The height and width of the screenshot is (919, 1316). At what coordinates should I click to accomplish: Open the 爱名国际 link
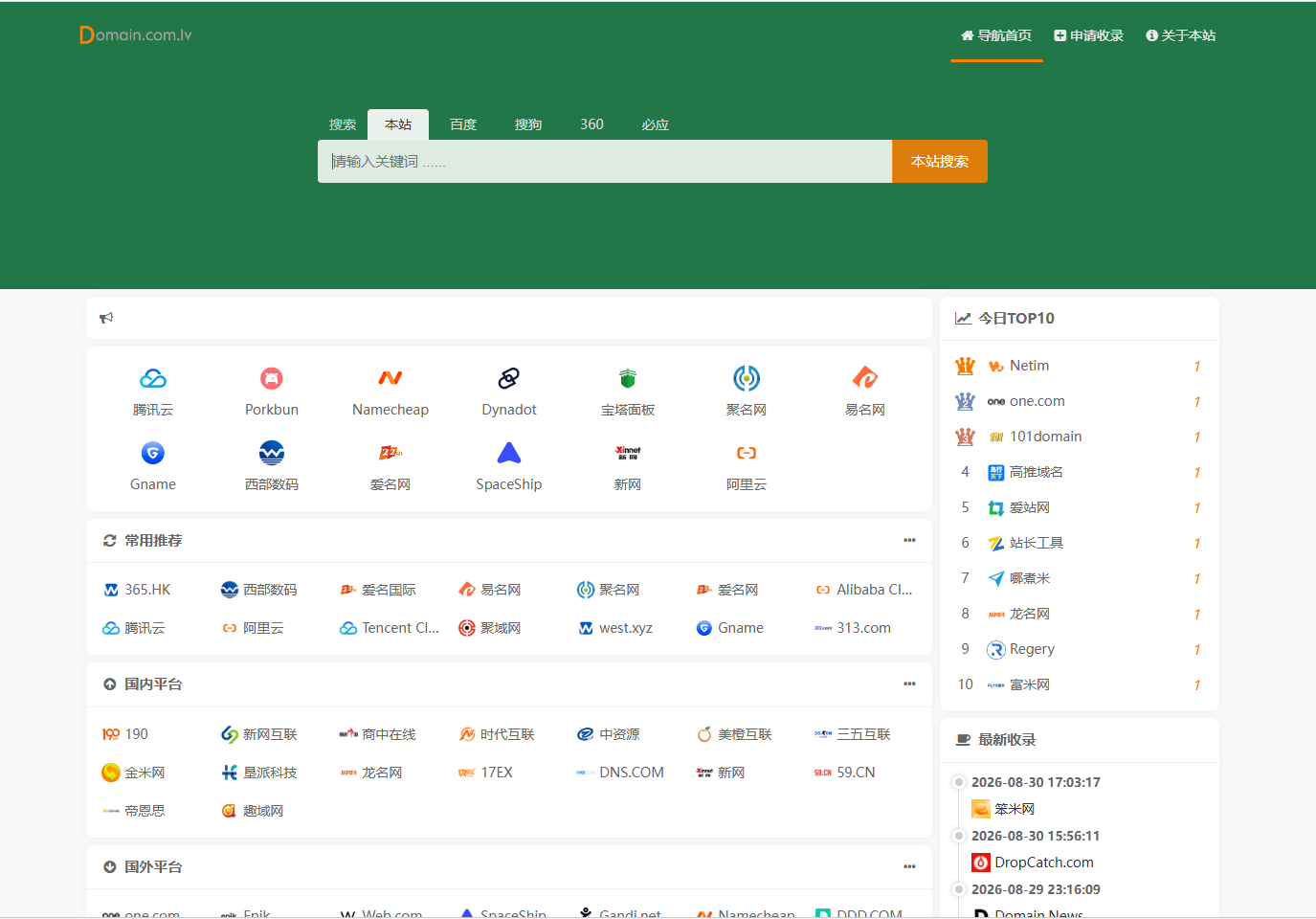pos(378,590)
